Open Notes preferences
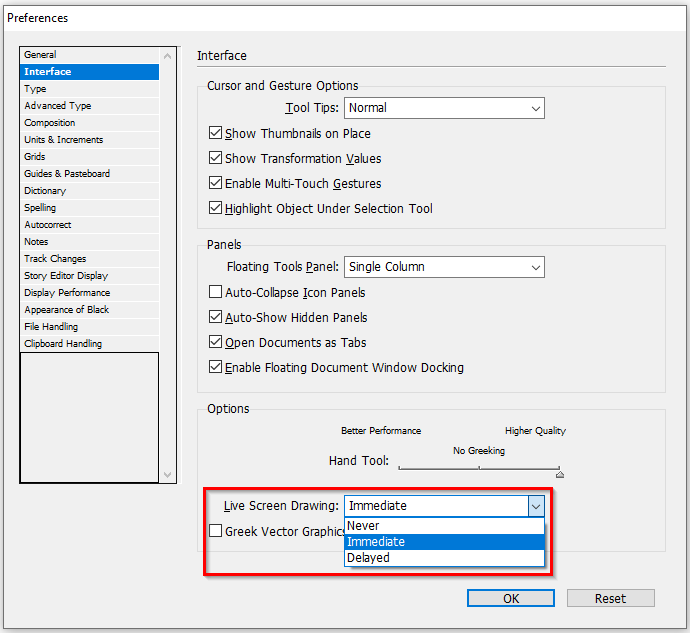The height and width of the screenshot is (633, 690). 89,242
